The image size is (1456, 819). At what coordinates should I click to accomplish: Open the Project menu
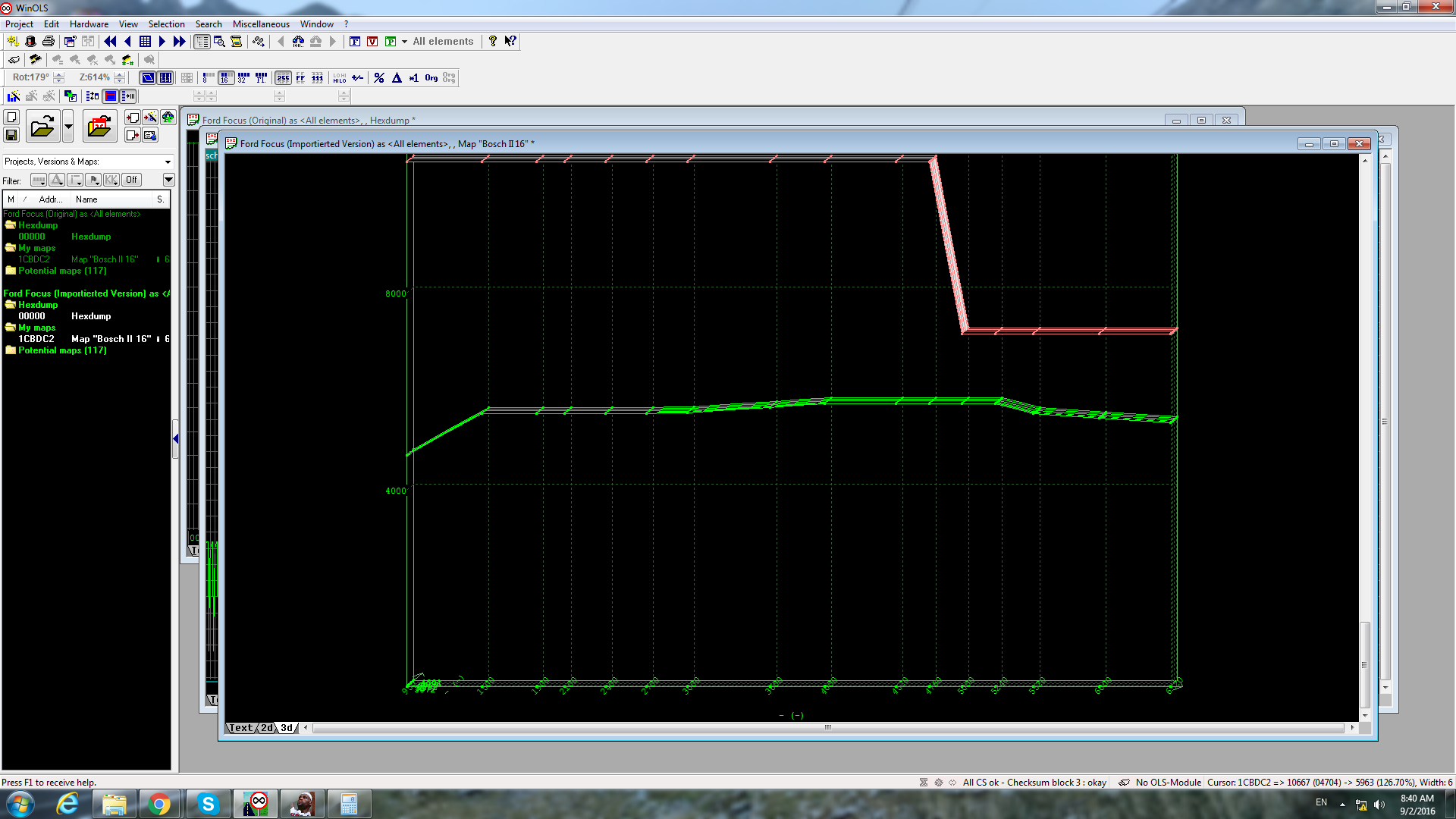coord(19,24)
